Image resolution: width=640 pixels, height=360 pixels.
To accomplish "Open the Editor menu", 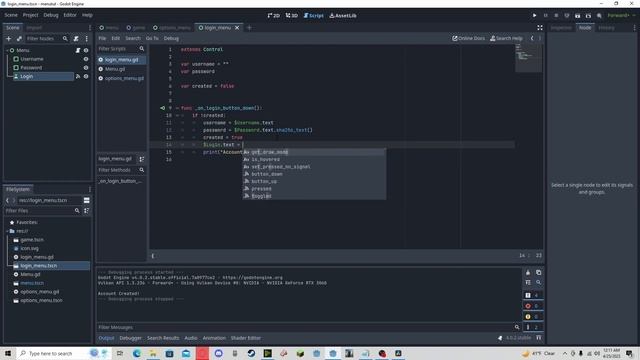I will click(x=70, y=15).
